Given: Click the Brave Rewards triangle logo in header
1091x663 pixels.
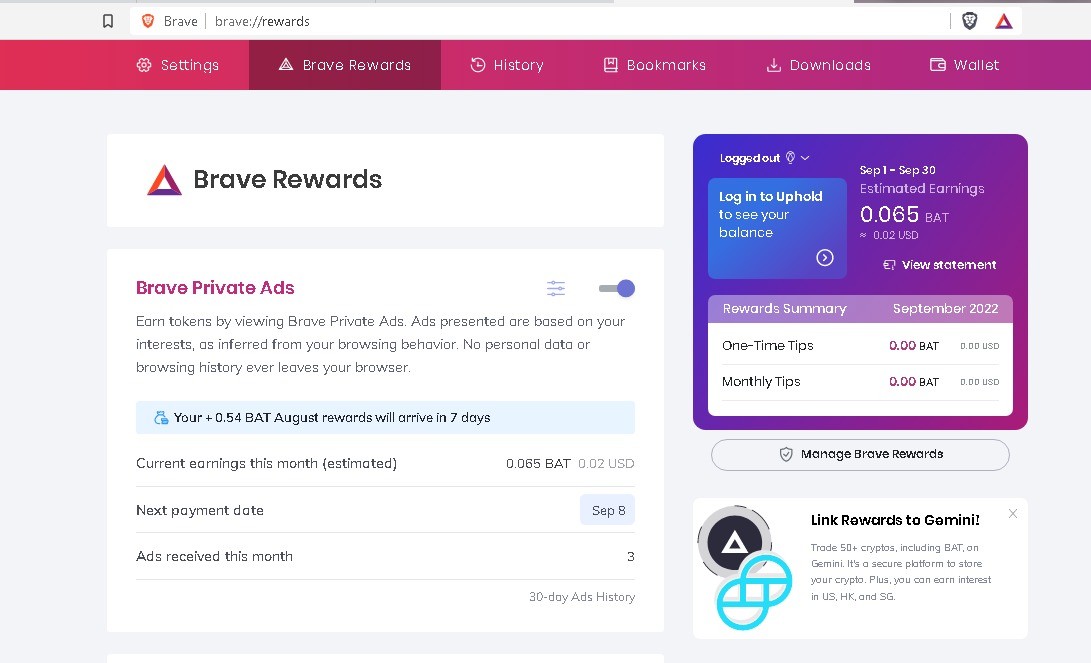Looking at the screenshot, I should [164, 179].
